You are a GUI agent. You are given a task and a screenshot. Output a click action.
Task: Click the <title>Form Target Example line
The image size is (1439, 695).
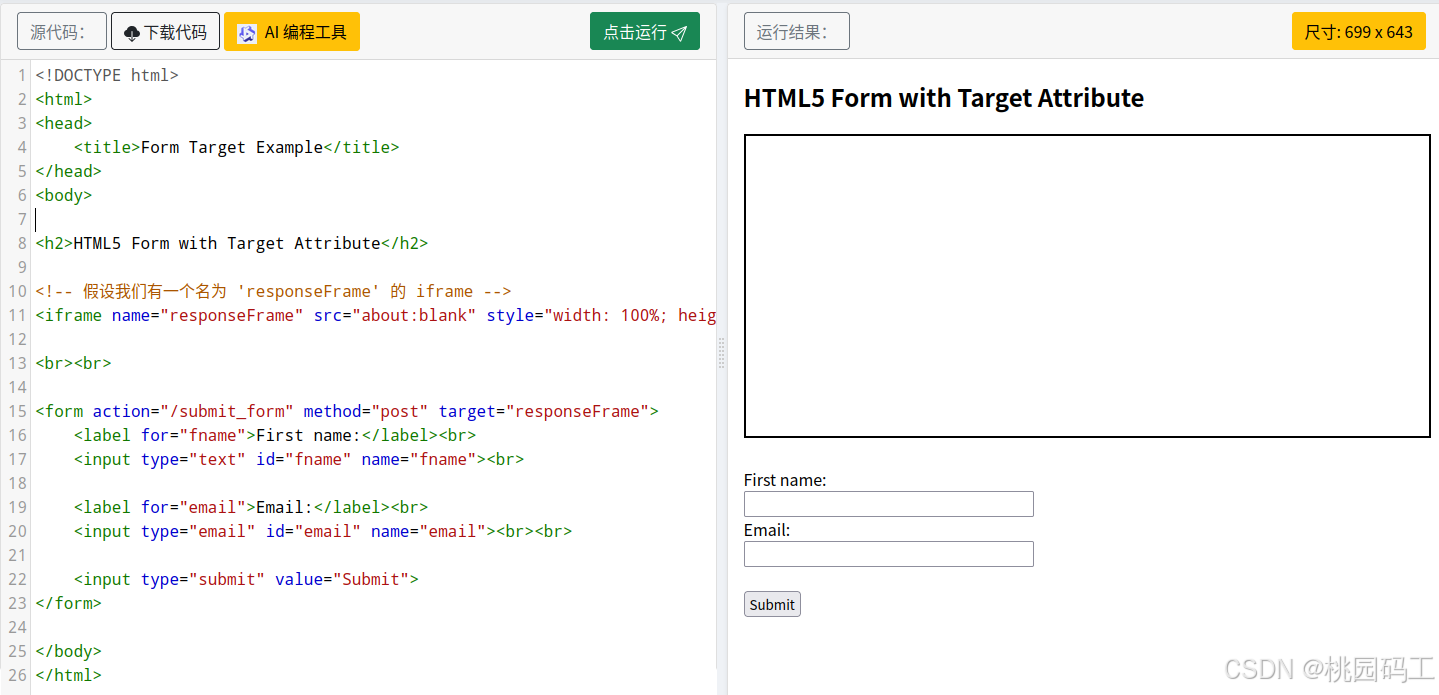click(x=236, y=147)
